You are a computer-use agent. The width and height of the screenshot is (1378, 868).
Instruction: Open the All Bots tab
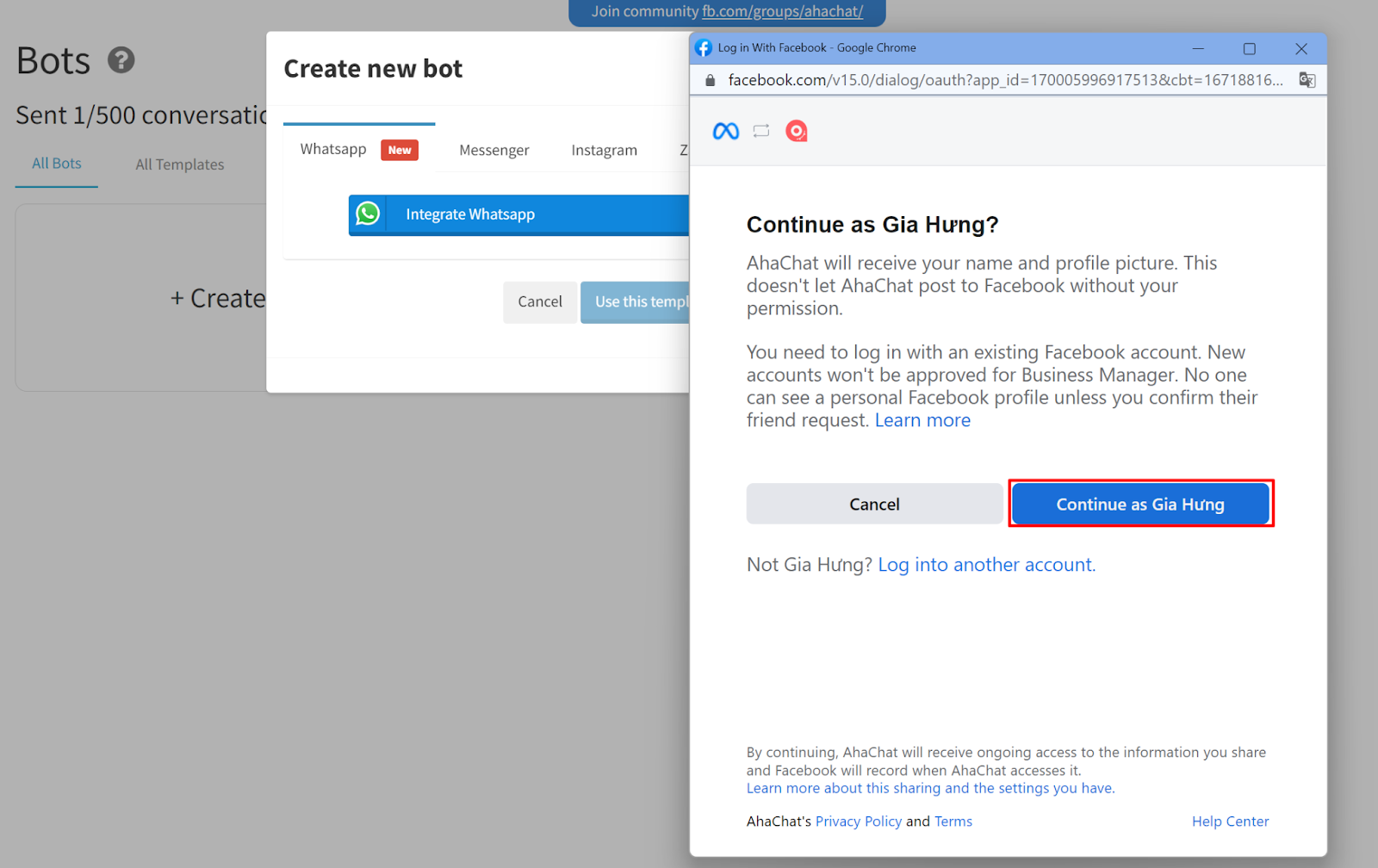click(57, 164)
